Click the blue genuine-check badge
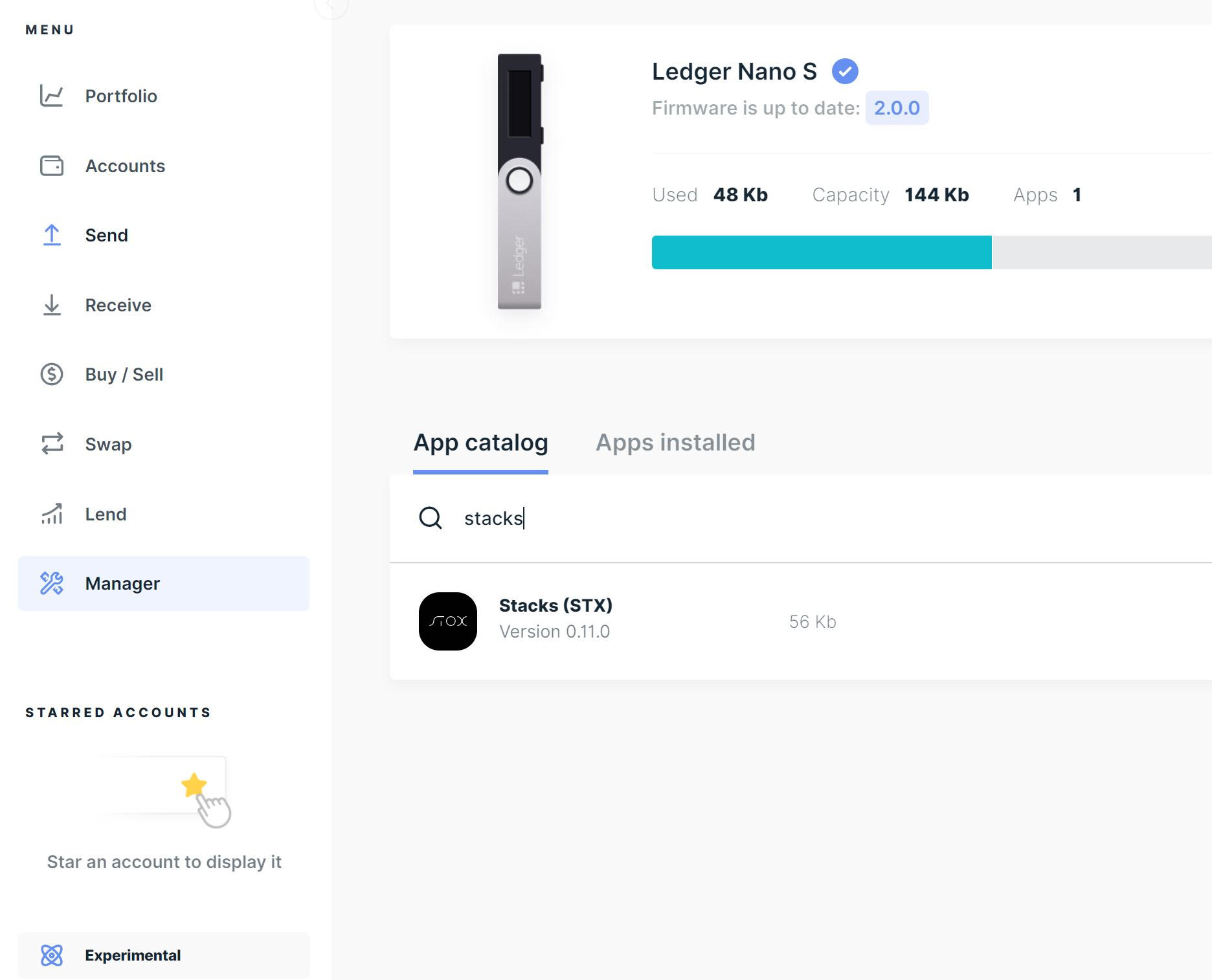1212x980 pixels. 845,71
